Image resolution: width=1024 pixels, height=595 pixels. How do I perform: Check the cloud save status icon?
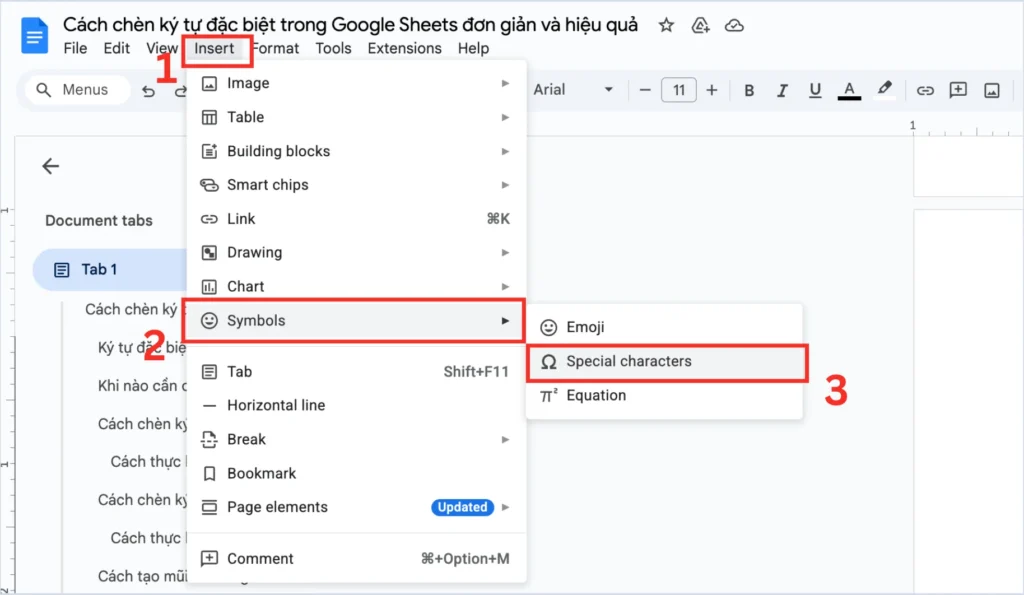pyautogui.click(x=734, y=25)
